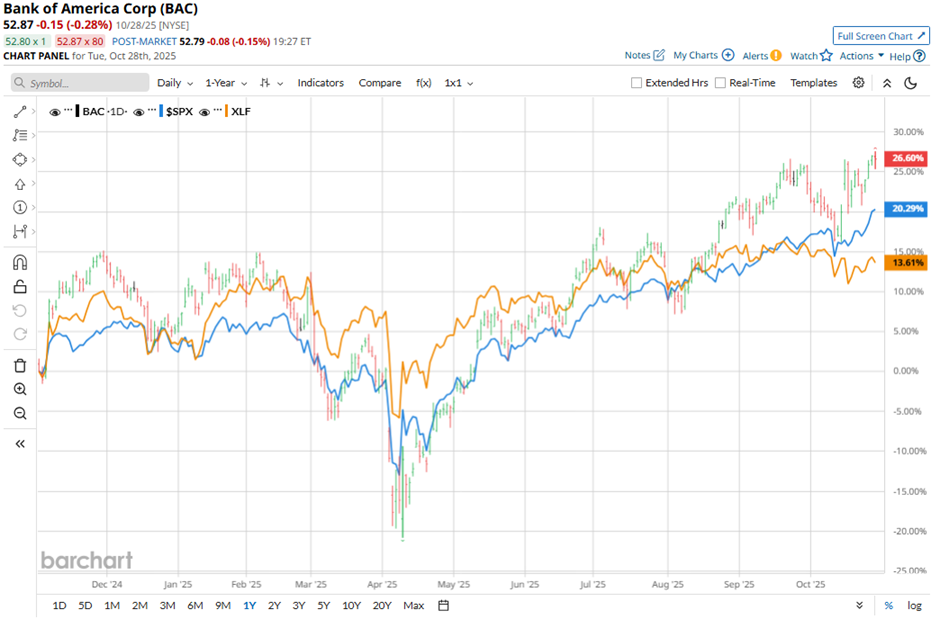Open the Indicators menu
This screenshot has width=940, height=619.
point(320,83)
